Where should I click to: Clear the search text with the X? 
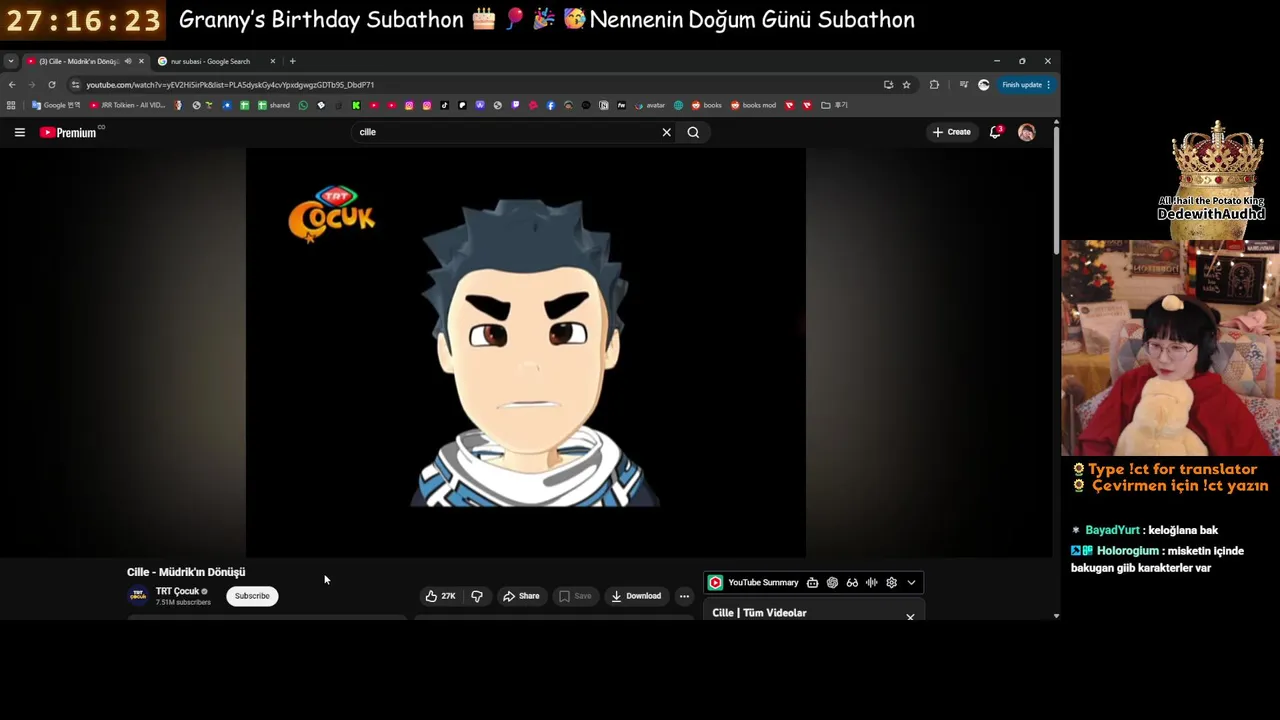coord(667,132)
